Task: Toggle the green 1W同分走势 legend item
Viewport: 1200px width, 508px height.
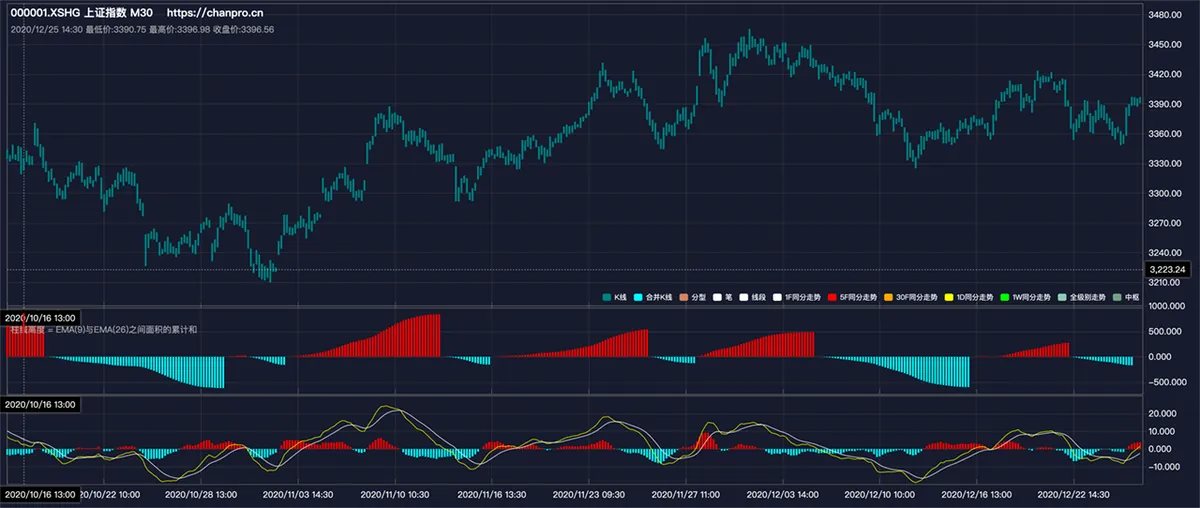Action: pos(1027,297)
